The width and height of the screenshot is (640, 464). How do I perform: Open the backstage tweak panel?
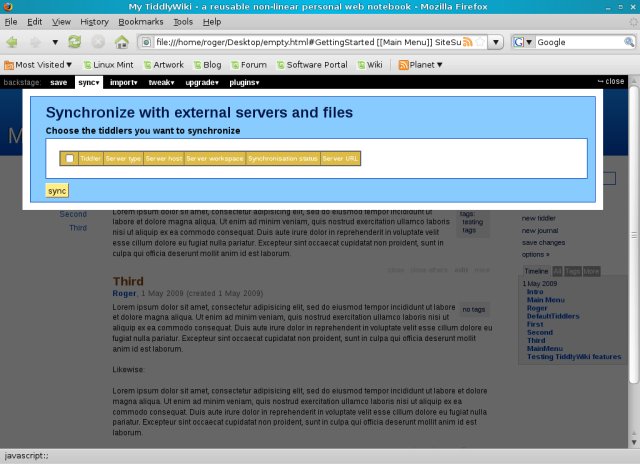coord(161,82)
